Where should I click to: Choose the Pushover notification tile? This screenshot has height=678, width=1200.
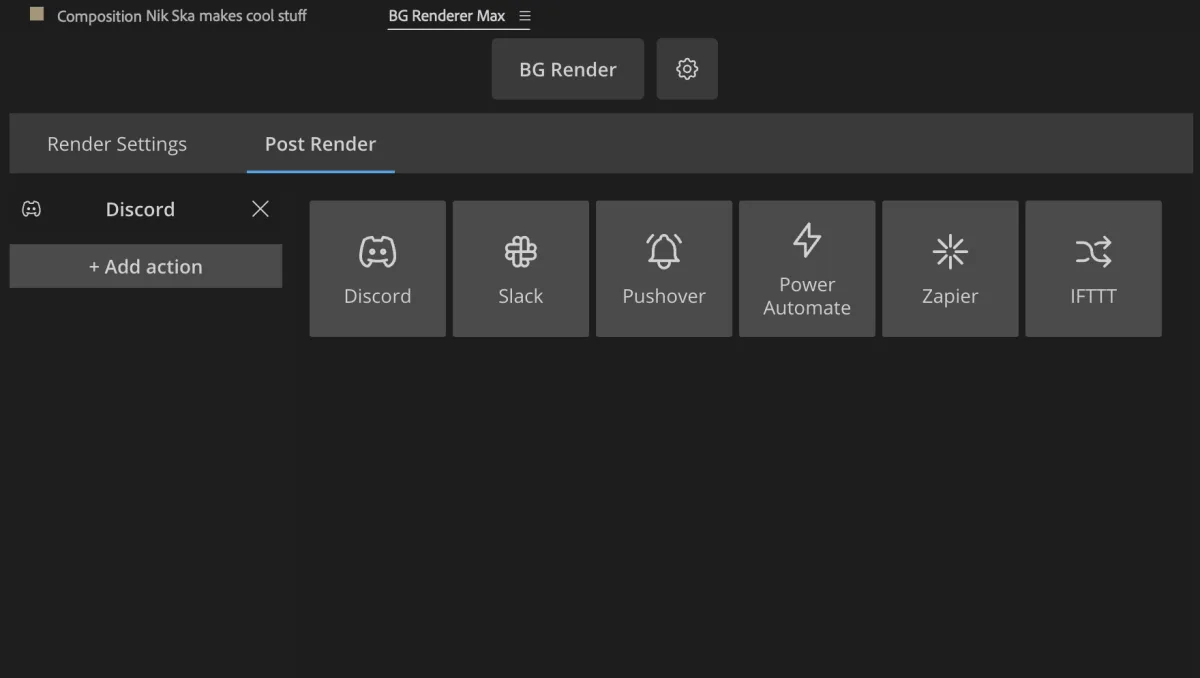(664, 269)
